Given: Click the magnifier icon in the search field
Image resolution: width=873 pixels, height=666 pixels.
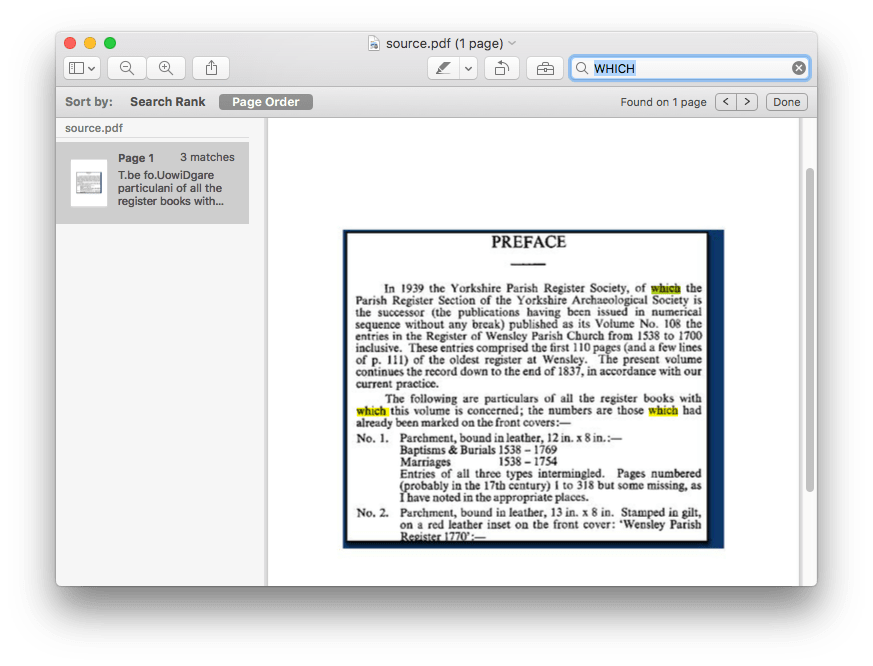Looking at the screenshot, I should (x=580, y=68).
